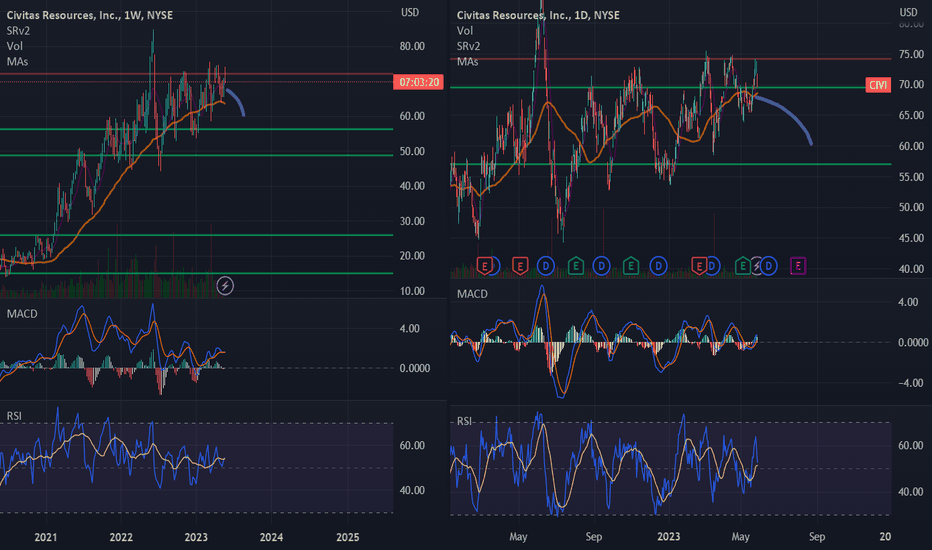Click the 45.00 price on the daily axis
The image size is (932, 550).
click(x=911, y=238)
